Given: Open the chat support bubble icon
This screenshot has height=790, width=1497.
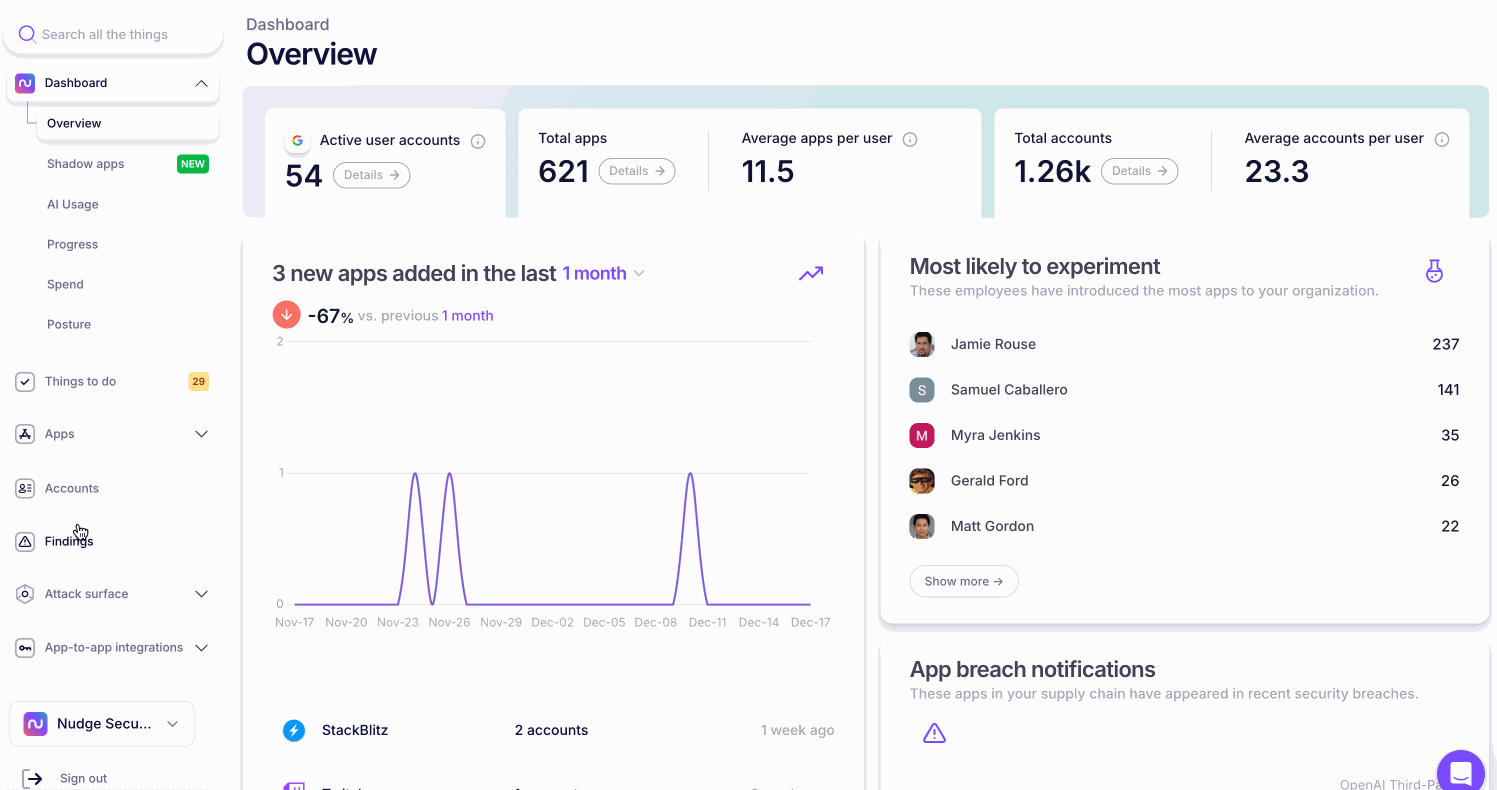Looking at the screenshot, I should point(1460,772).
